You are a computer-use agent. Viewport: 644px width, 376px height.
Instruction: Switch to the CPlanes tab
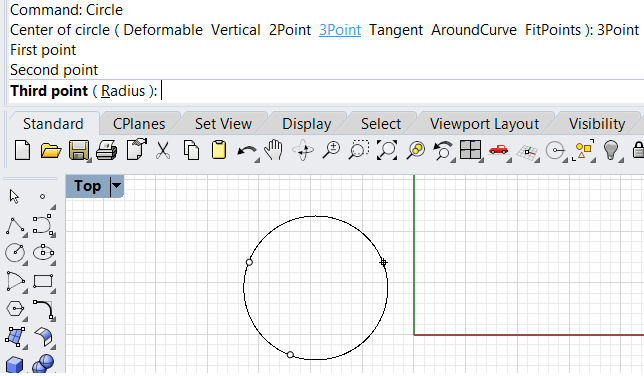tap(139, 124)
